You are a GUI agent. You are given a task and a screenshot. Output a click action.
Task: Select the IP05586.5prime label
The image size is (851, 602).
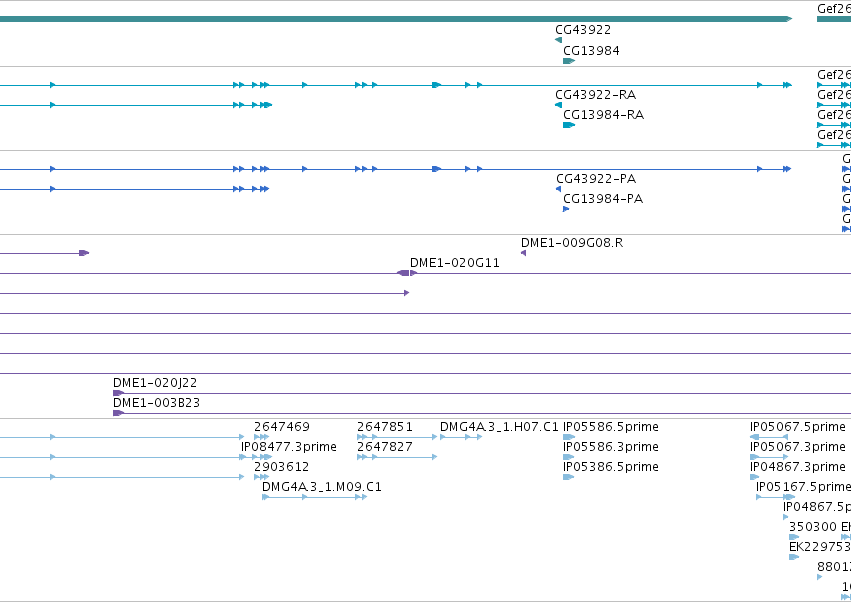[611, 427]
